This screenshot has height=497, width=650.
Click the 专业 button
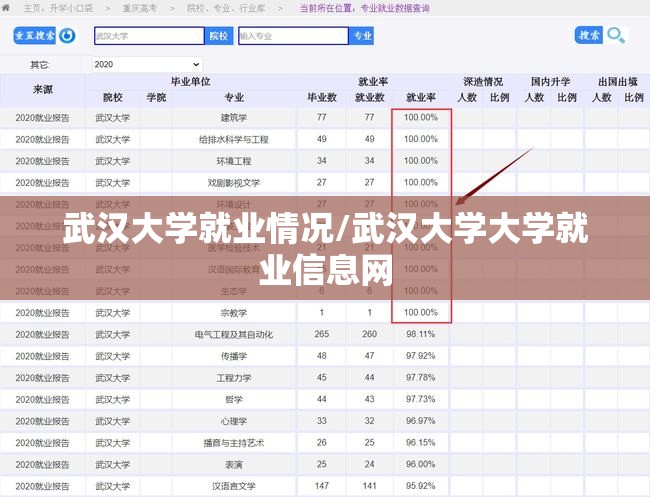click(x=361, y=36)
